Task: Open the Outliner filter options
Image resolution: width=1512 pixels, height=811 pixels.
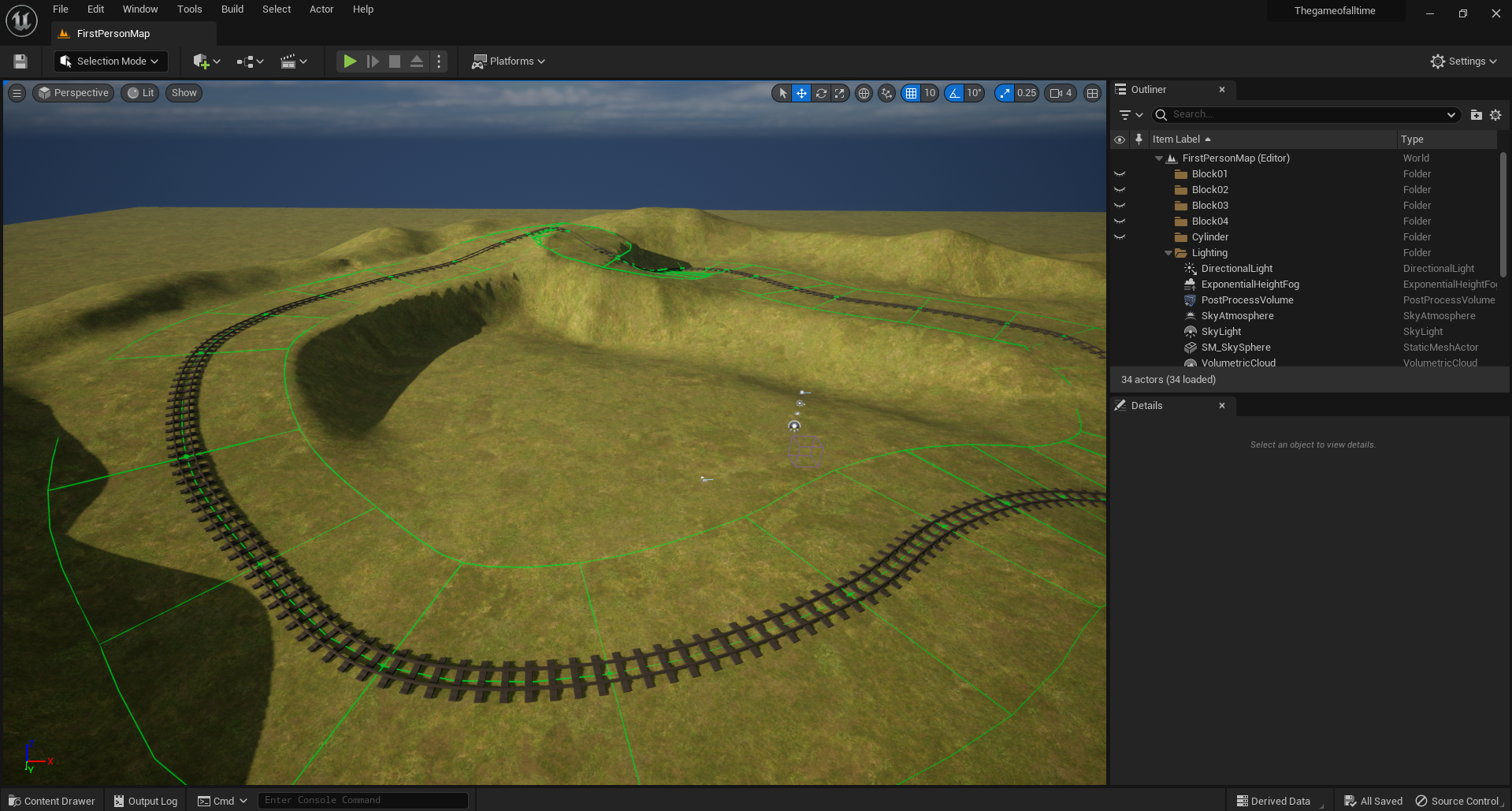Action: click(1131, 115)
